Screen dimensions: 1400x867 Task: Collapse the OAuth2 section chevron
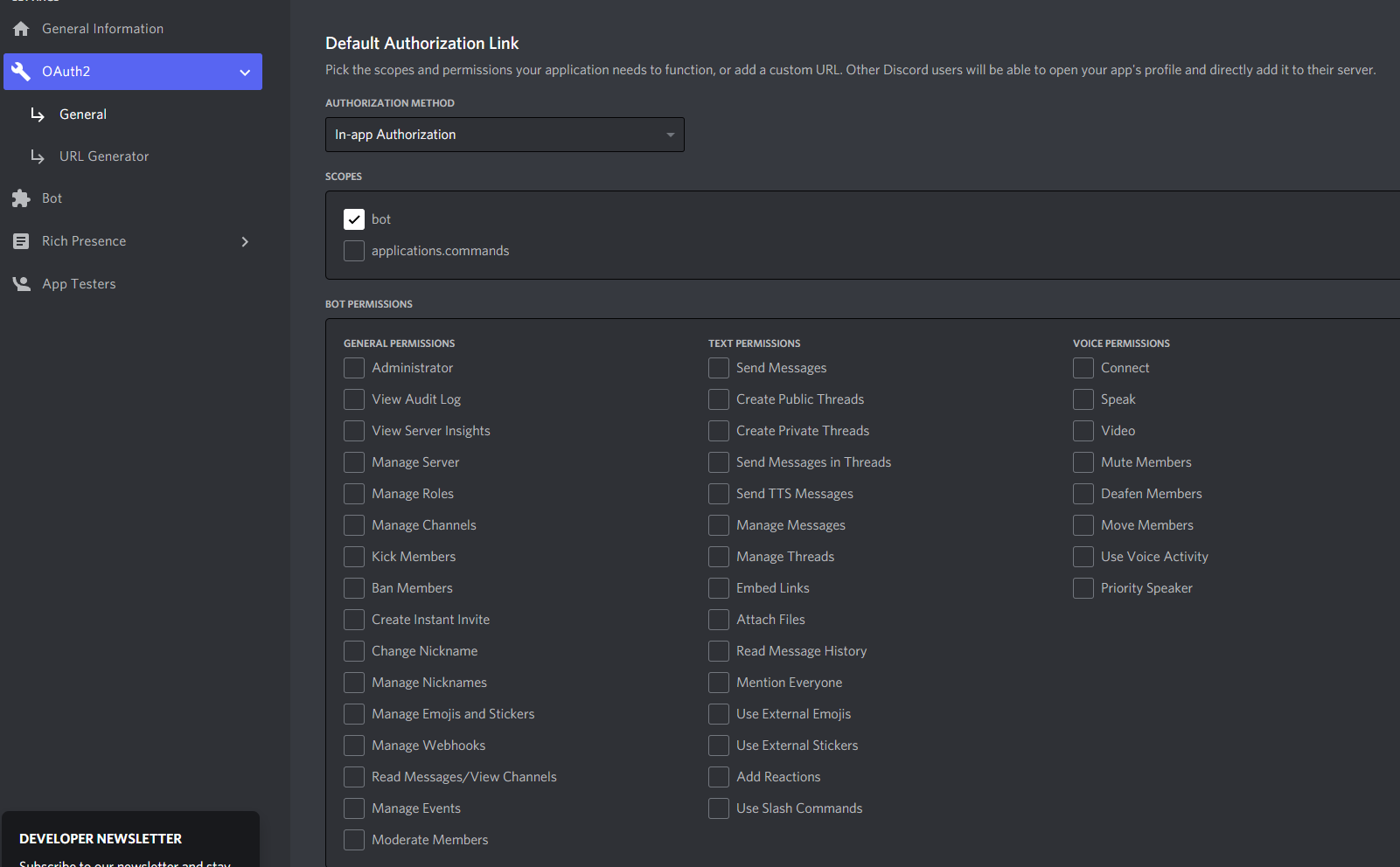tap(245, 73)
